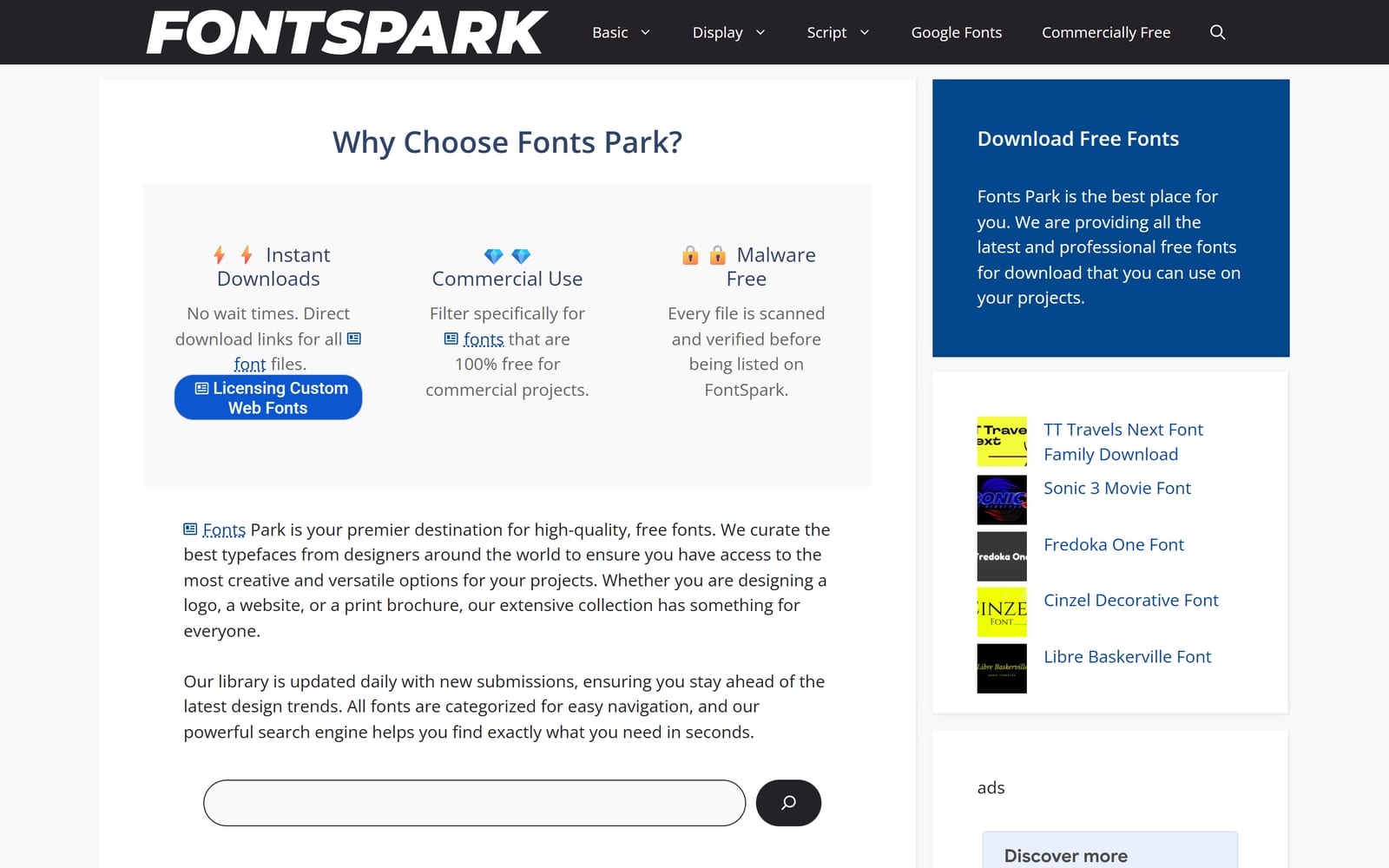
Task: Click the Cinzel Decorative thumbnail
Action: [1002, 612]
